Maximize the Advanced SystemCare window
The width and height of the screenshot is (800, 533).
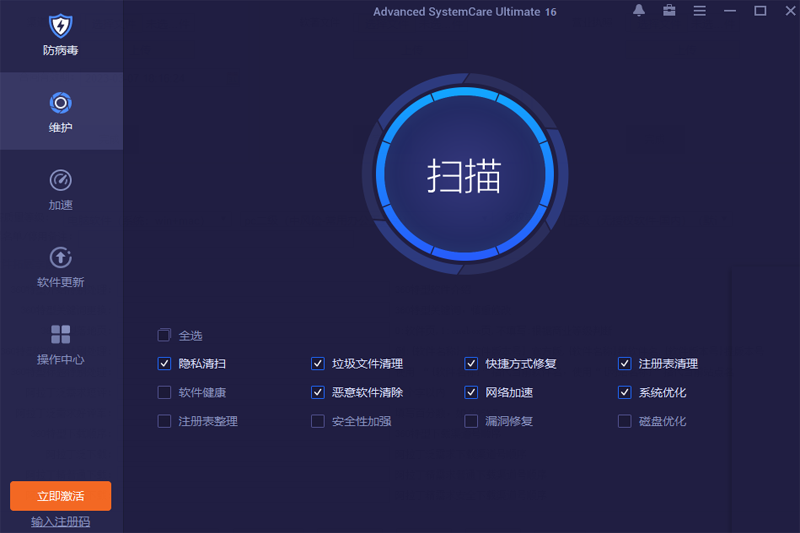click(760, 11)
